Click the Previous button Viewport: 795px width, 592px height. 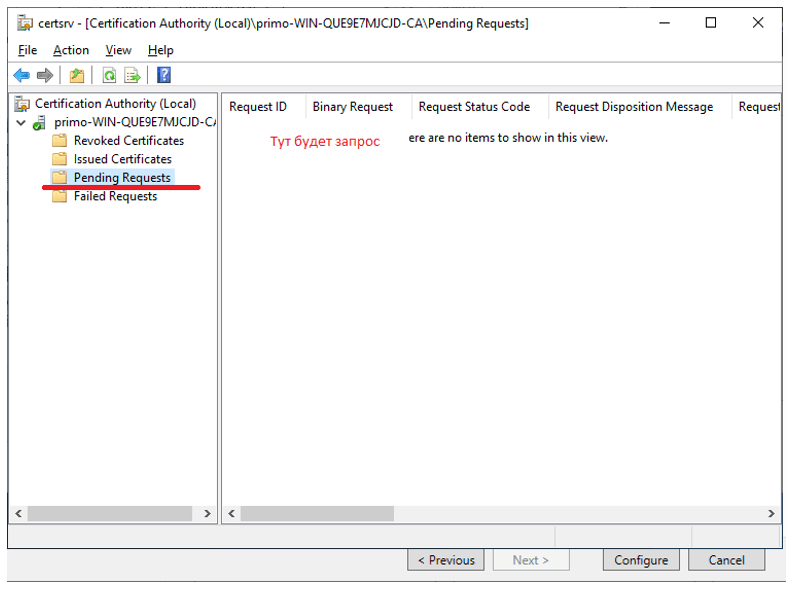click(x=446, y=560)
